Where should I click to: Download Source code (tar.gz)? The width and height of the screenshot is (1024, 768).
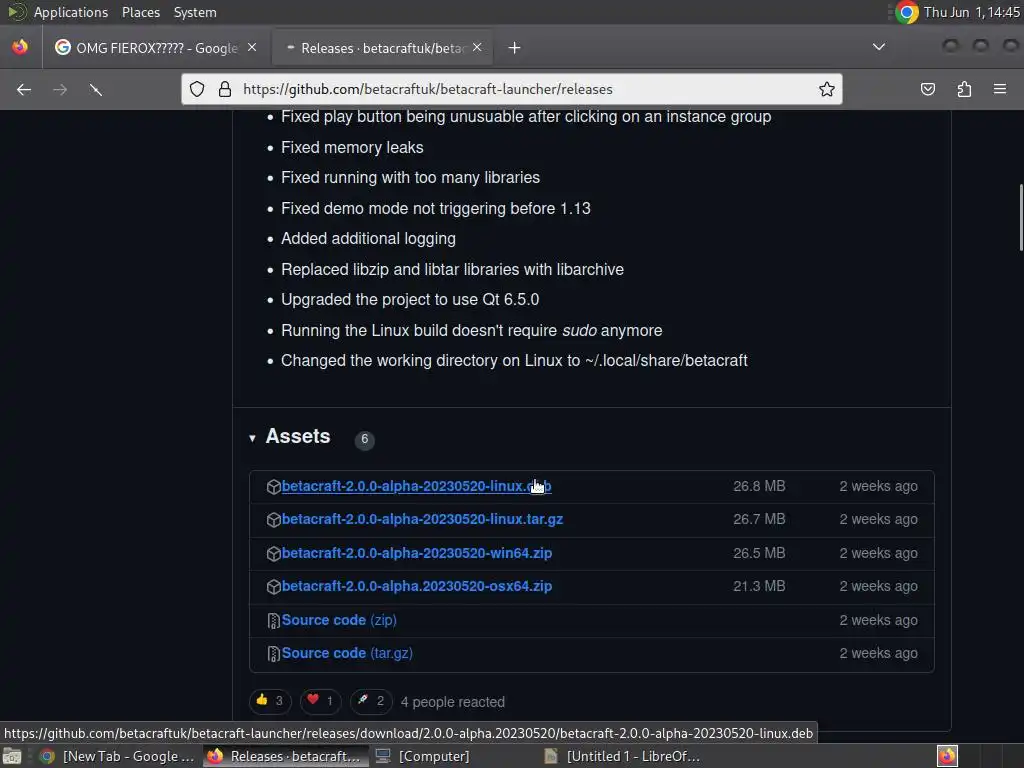click(x=347, y=654)
